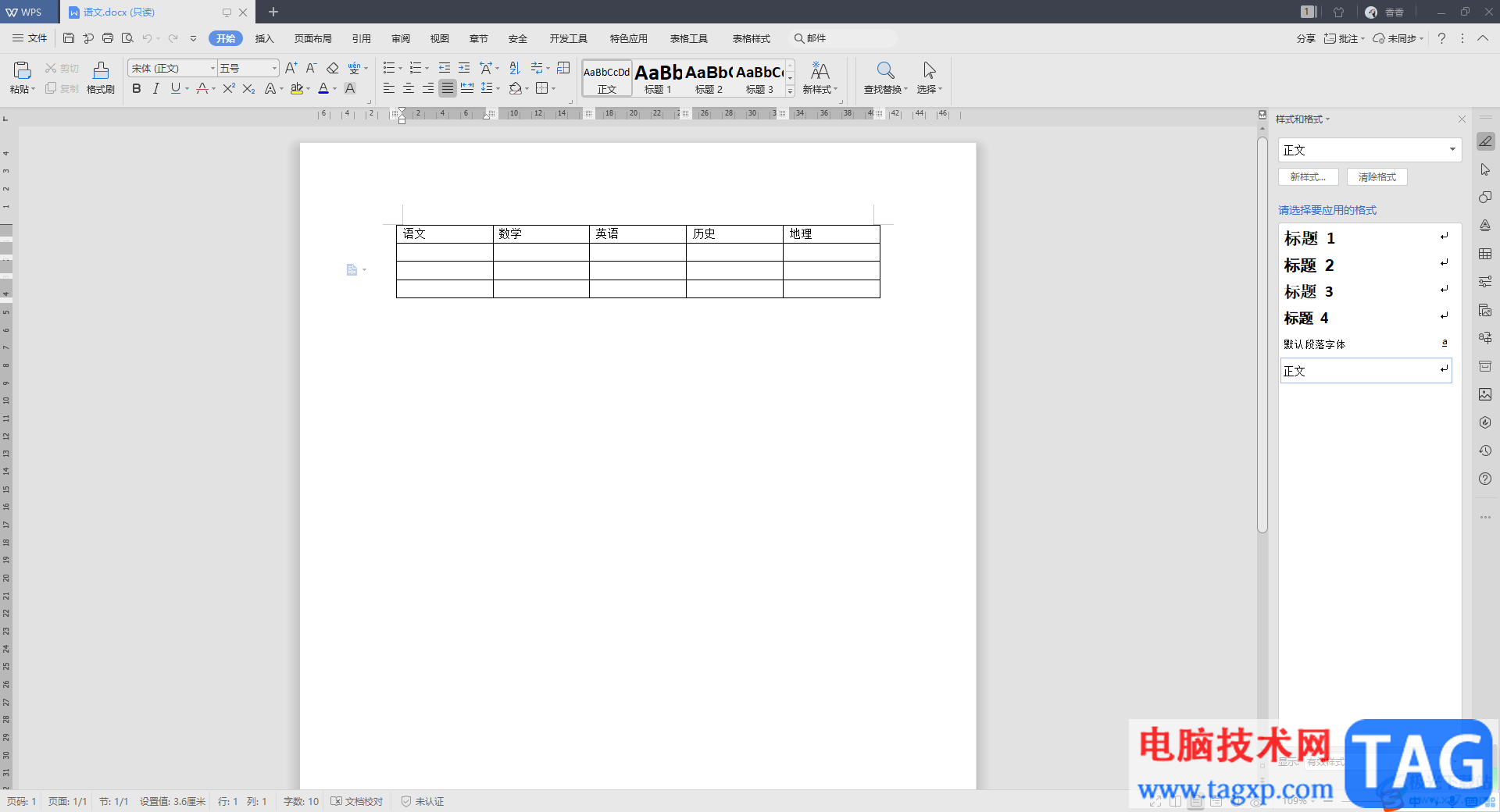
Task: Toggle Justify alignment button
Action: point(447,88)
